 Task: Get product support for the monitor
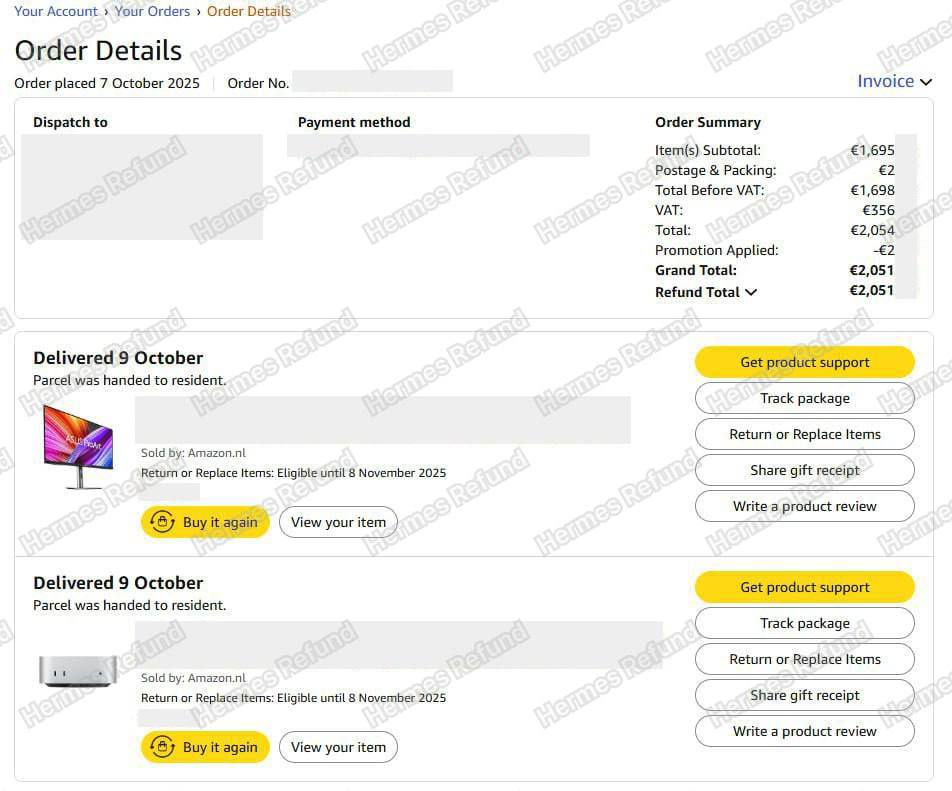point(804,362)
